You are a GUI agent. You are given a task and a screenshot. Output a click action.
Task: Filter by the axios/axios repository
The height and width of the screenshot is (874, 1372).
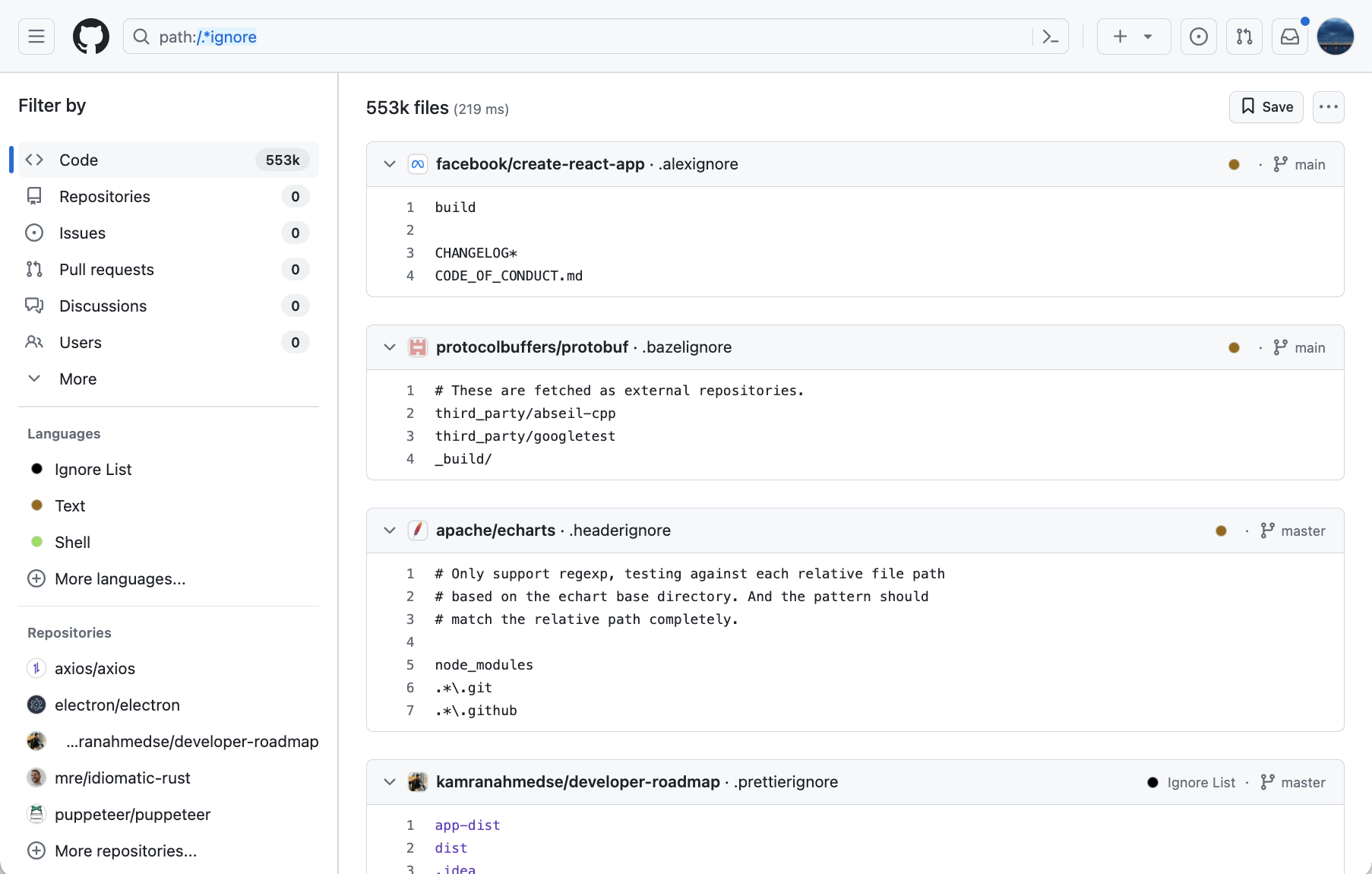coord(94,668)
